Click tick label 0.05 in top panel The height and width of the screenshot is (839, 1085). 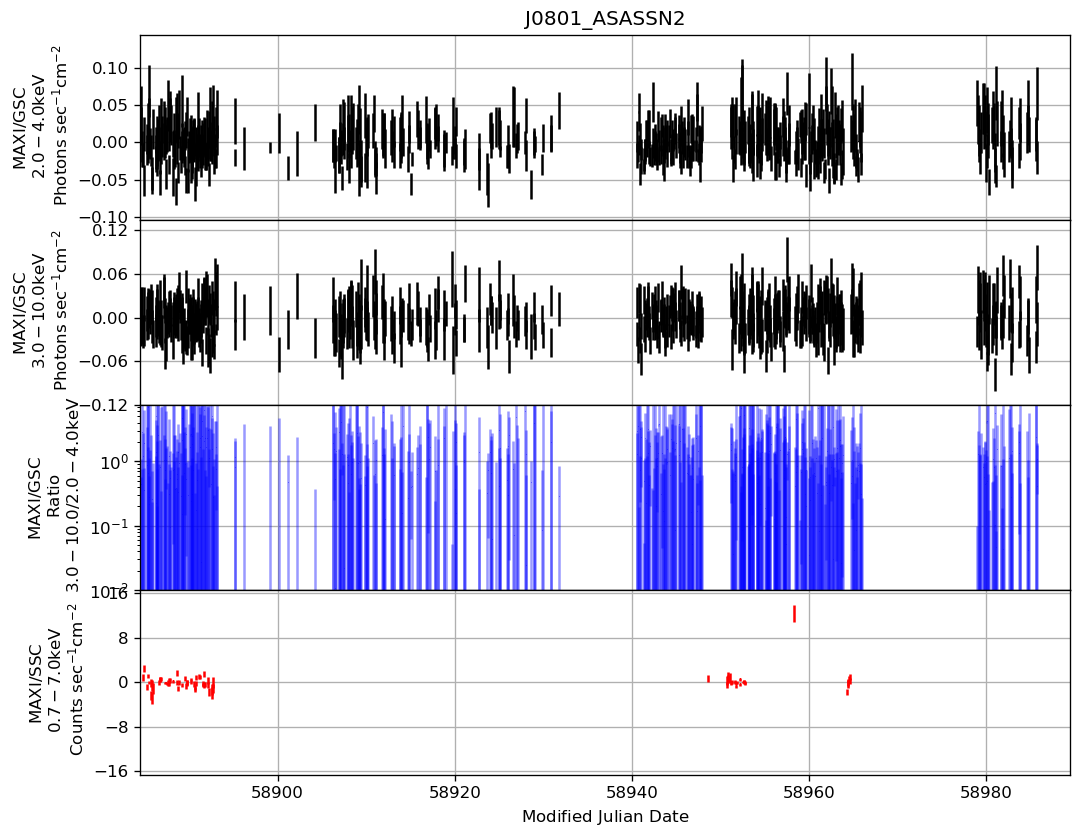pos(111,105)
